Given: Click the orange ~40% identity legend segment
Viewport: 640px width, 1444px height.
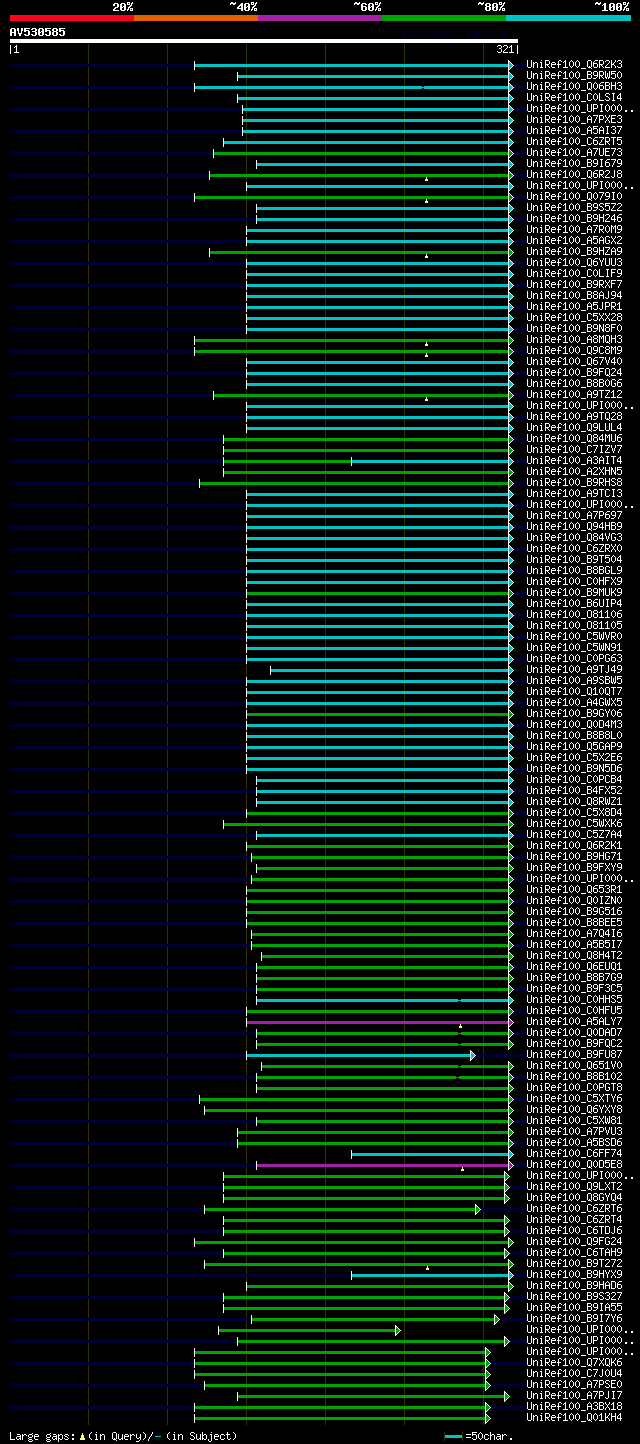Looking at the screenshot, I should pyautogui.click(x=196, y=17).
